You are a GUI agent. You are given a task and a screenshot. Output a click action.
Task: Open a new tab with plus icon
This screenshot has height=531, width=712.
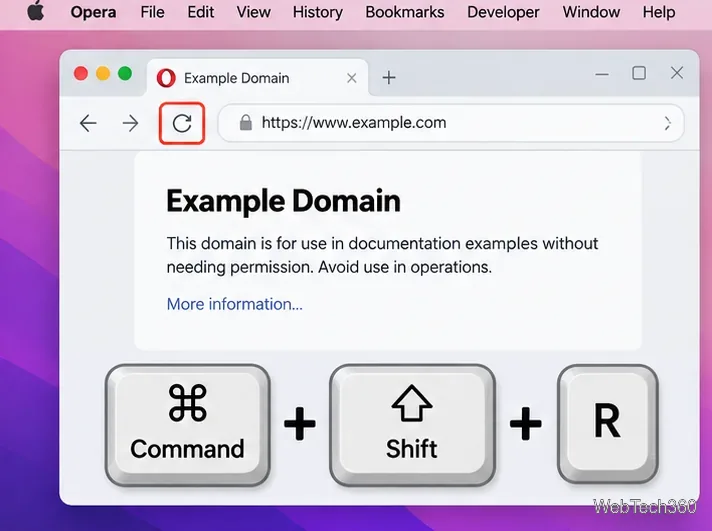coord(389,78)
